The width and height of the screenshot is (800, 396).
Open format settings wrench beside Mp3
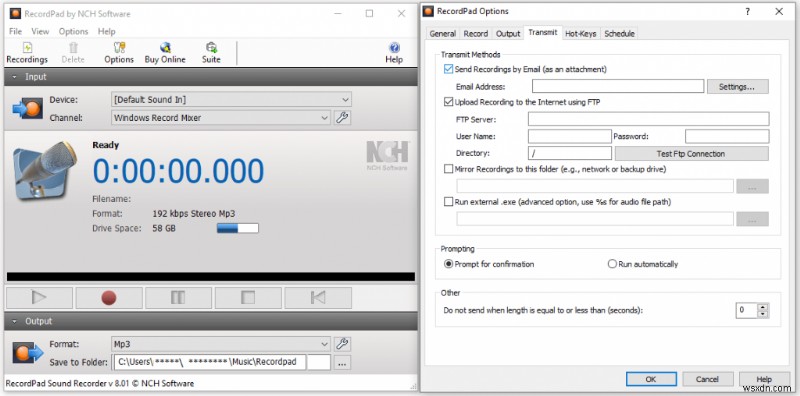342,344
